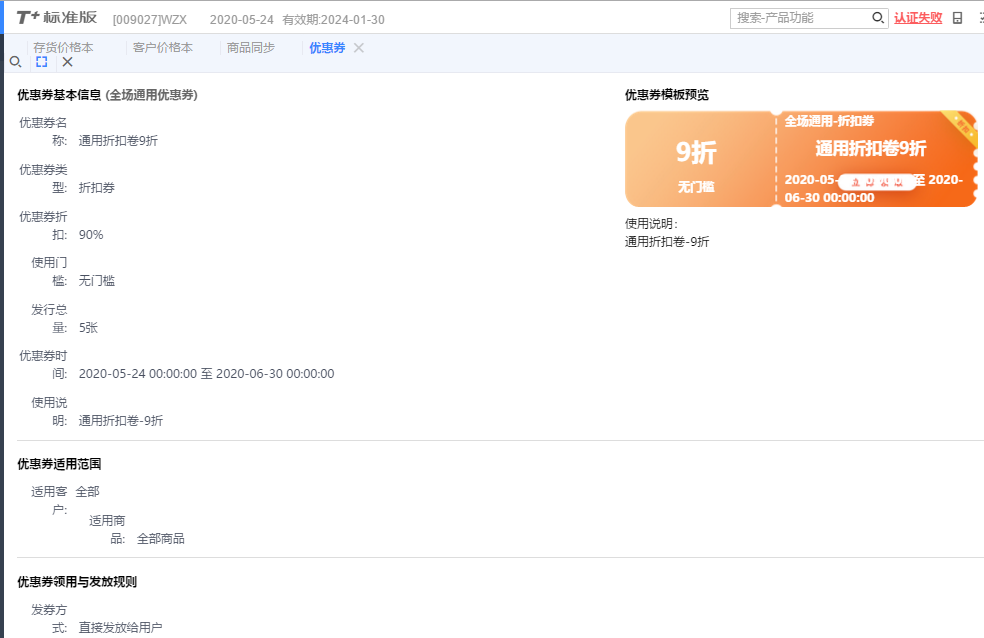Click the account code [009027]WZX
The width and height of the screenshot is (984, 638).
point(149,20)
